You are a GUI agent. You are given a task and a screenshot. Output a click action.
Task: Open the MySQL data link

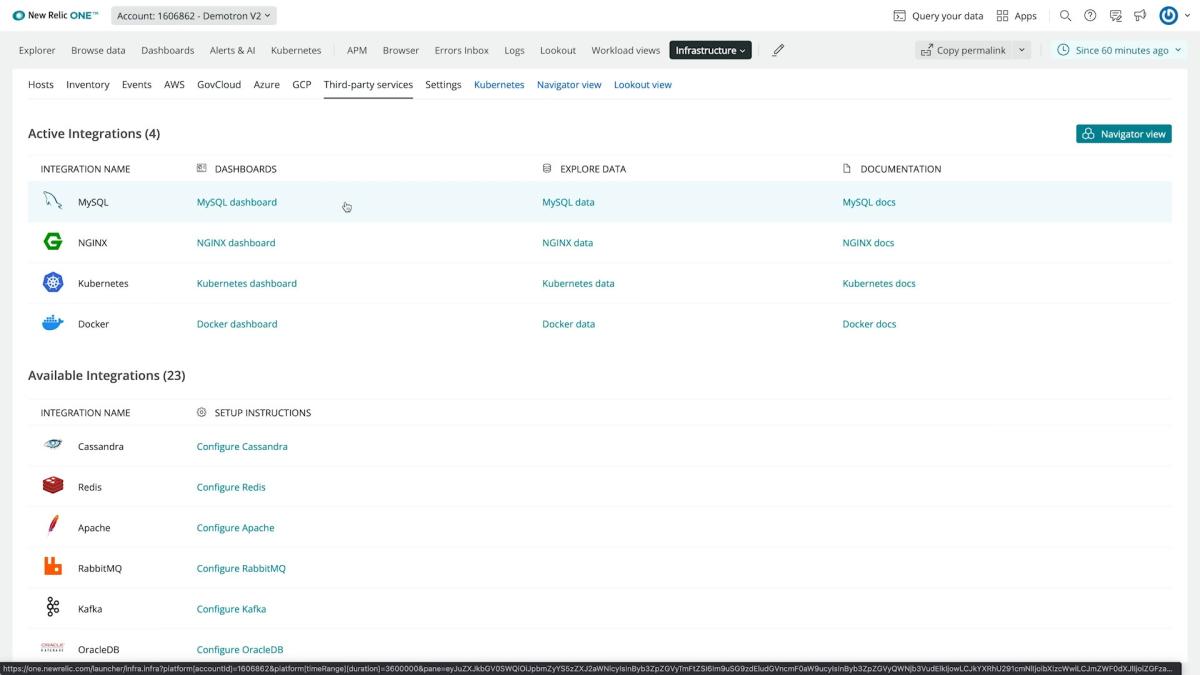point(568,202)
